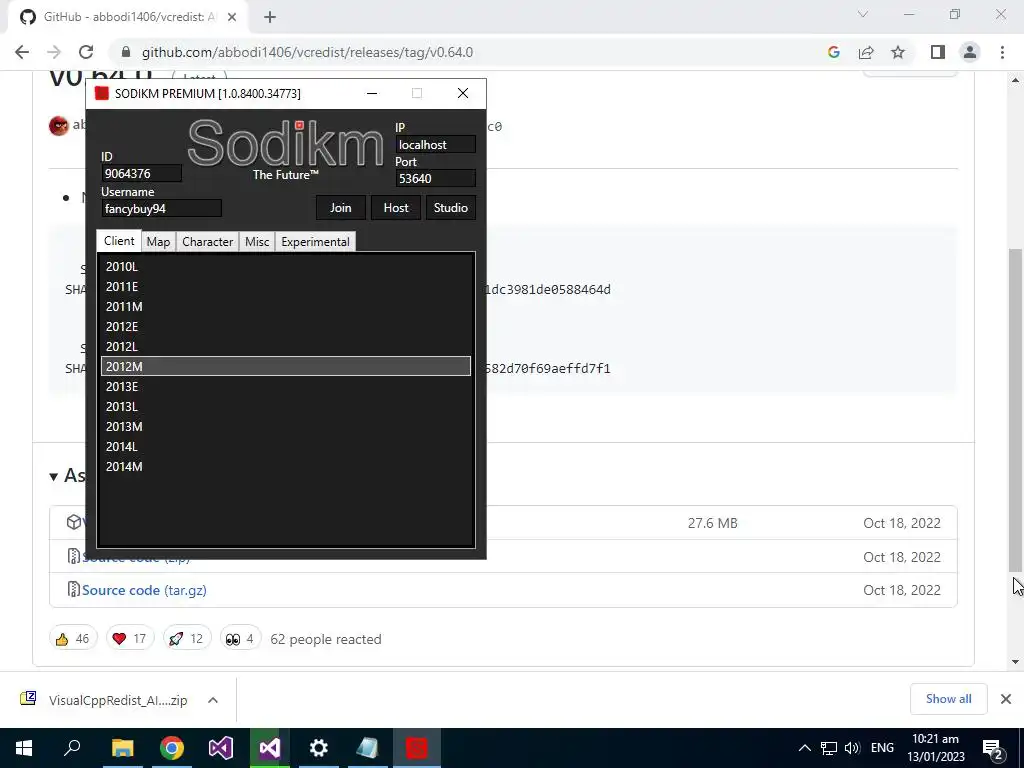
Task: Click the rocket reaction with 12
Action: point(187,639)
